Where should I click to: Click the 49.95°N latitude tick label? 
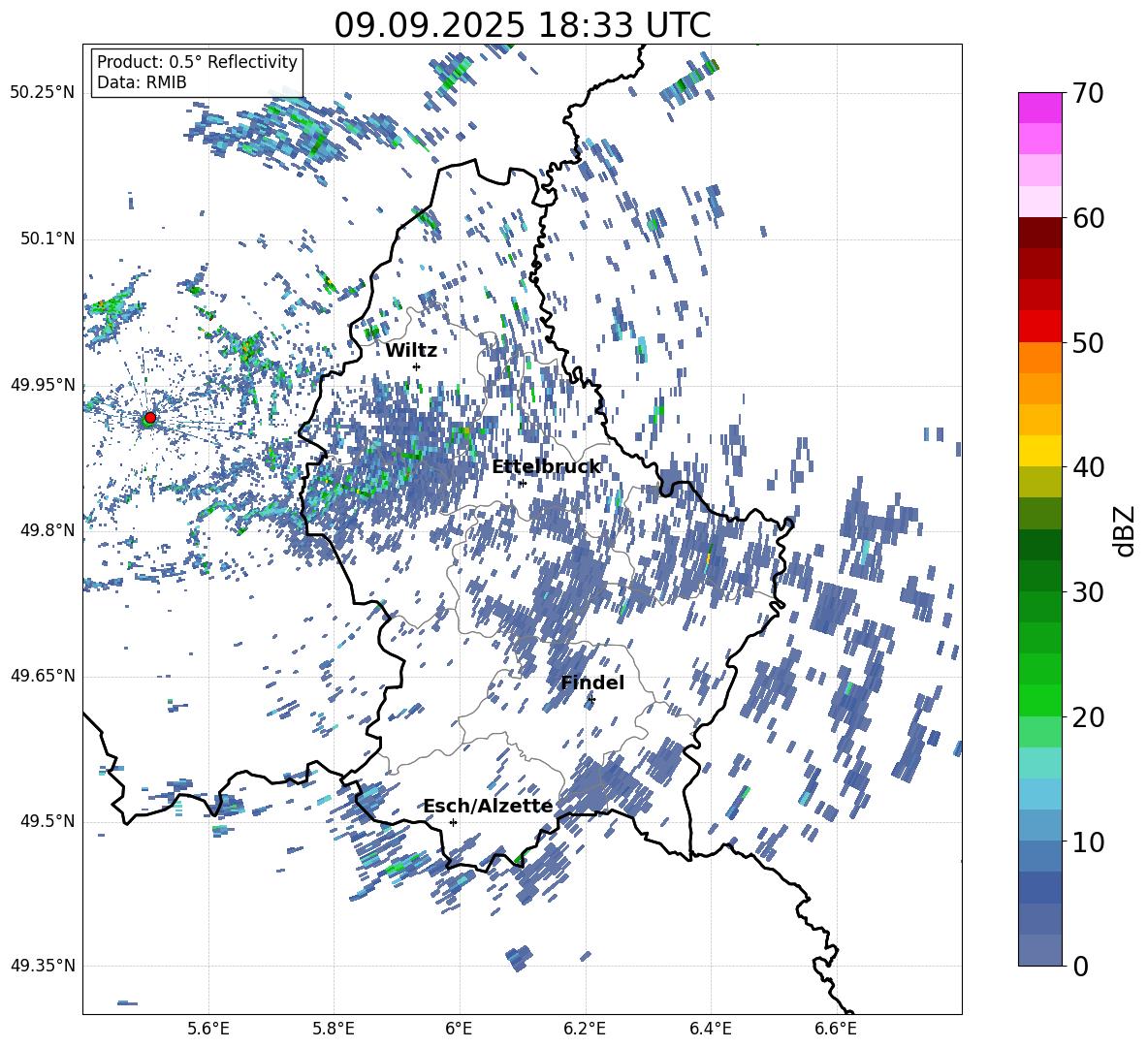[43, 384]
